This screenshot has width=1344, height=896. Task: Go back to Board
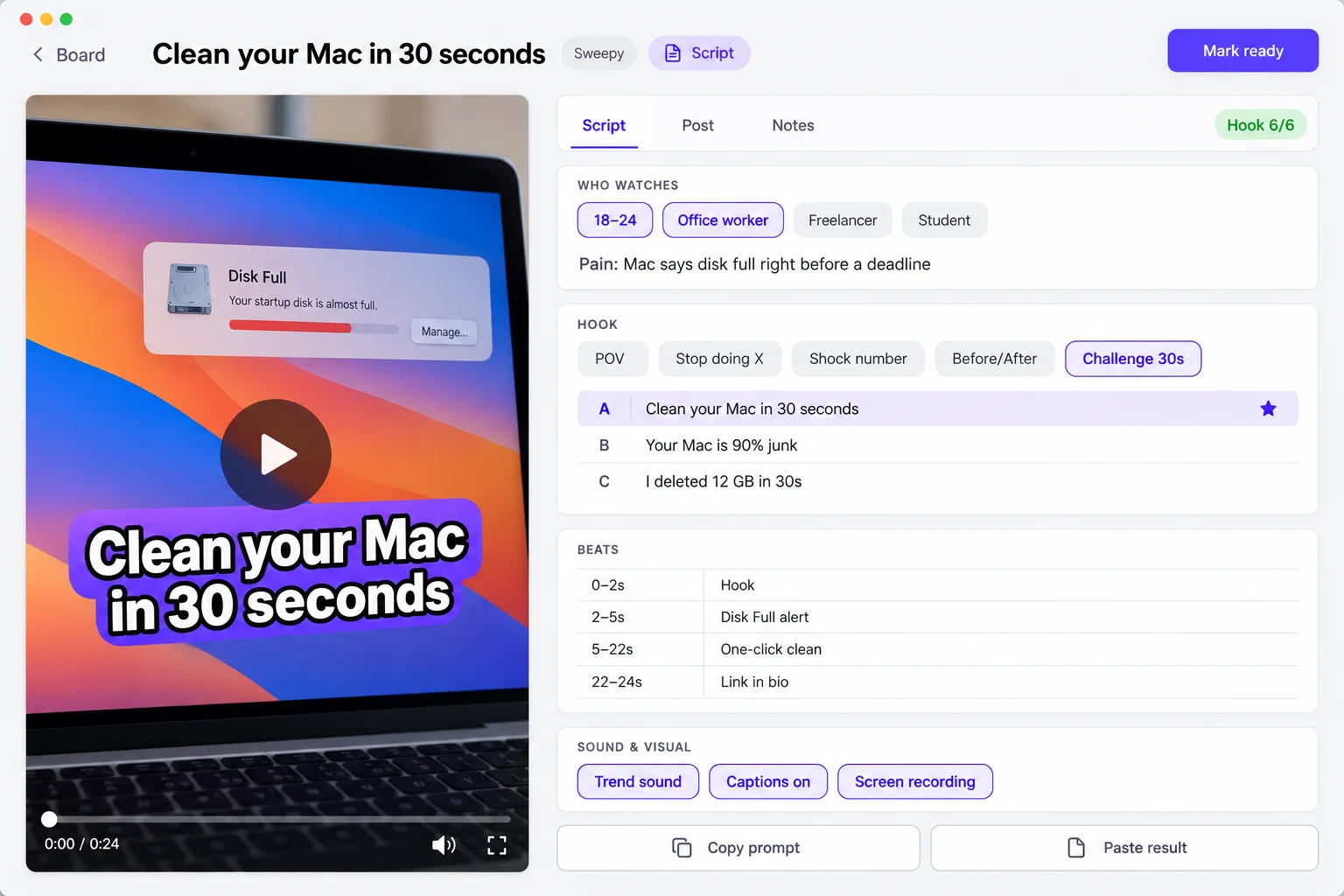pos(69,55)
